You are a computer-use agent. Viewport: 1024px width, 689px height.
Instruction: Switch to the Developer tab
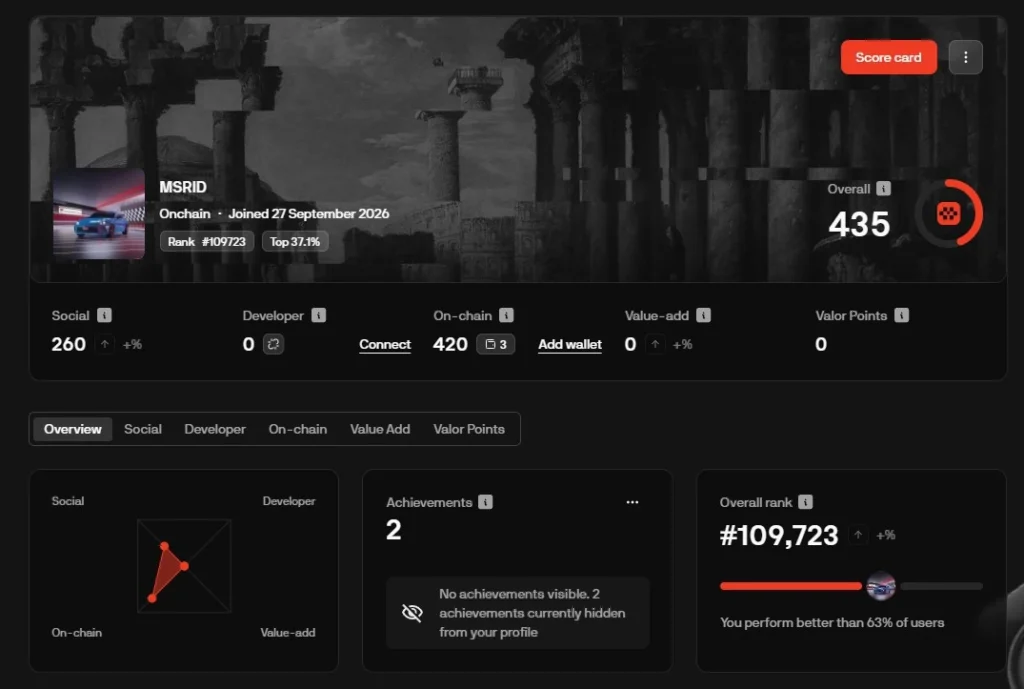[215, 429]
